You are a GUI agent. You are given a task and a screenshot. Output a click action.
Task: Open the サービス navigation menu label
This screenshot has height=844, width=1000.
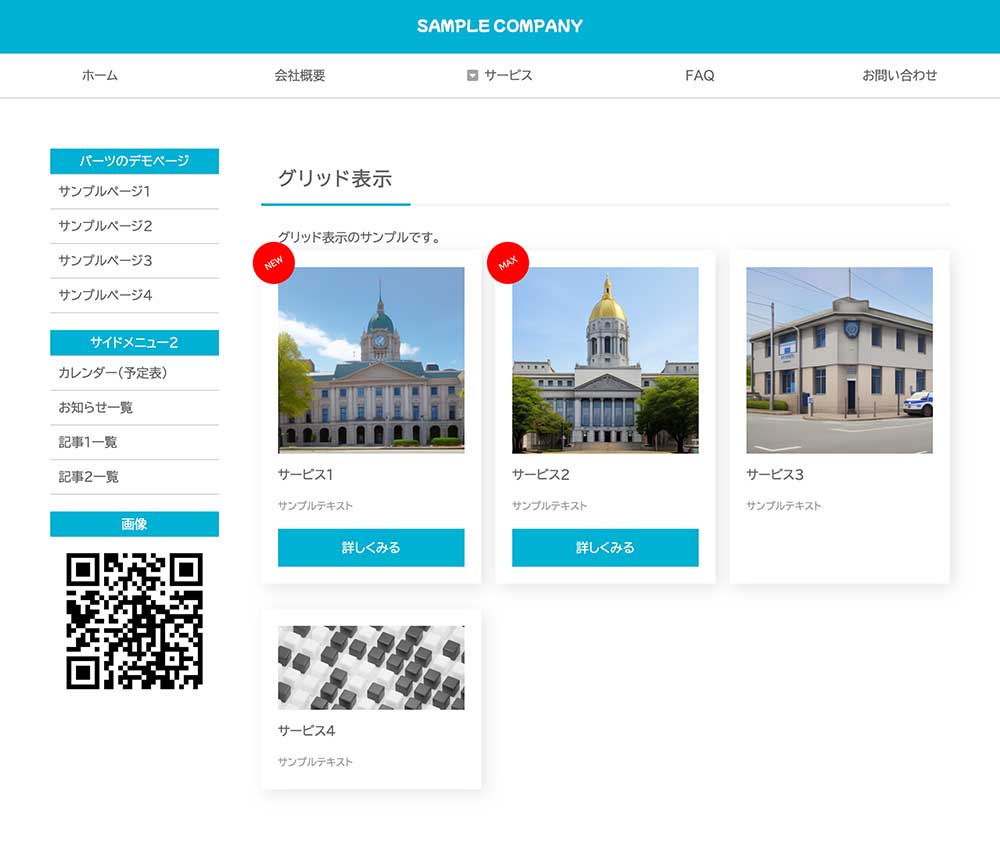508,75
